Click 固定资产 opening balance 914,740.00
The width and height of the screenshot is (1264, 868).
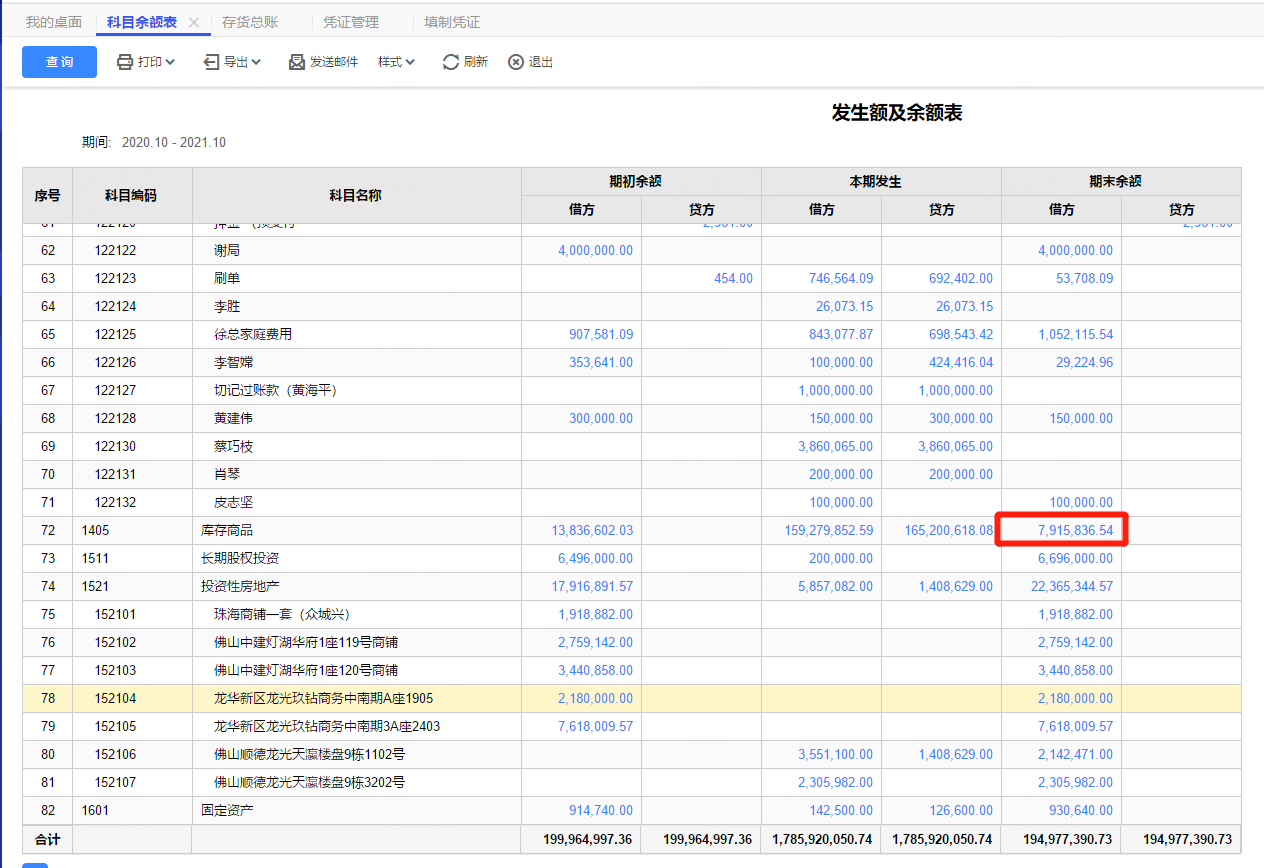[x=600, y=810]
